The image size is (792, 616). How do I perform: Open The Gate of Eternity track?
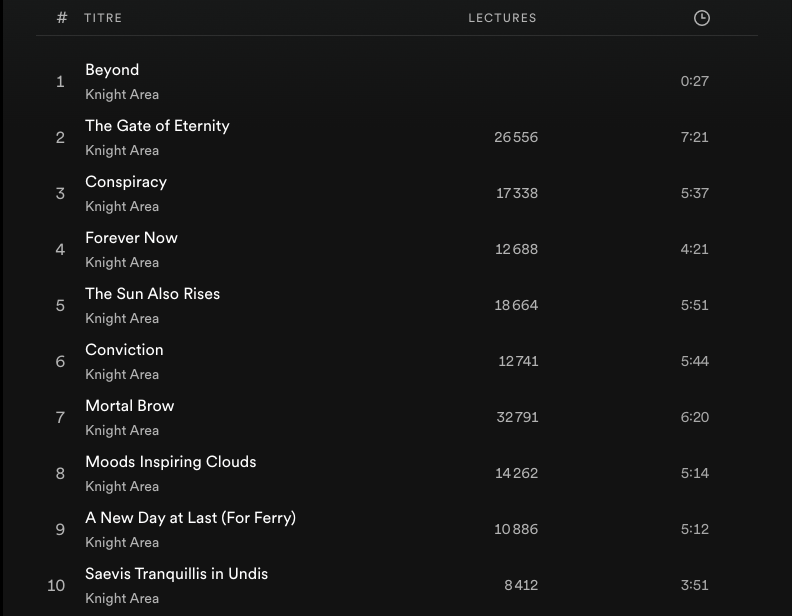point(157,126)
